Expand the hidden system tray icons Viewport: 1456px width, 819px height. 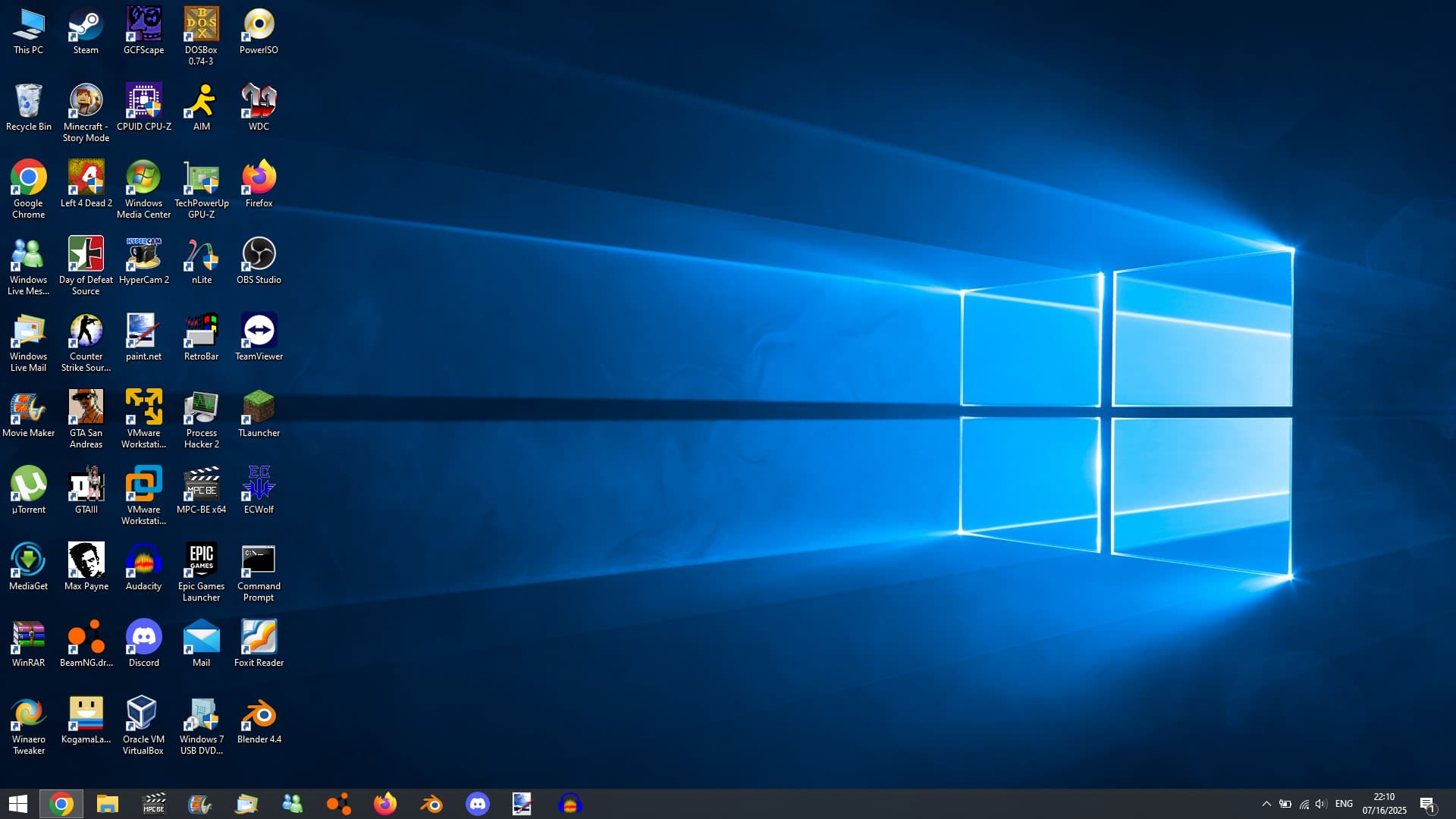tap(1266, 804)
